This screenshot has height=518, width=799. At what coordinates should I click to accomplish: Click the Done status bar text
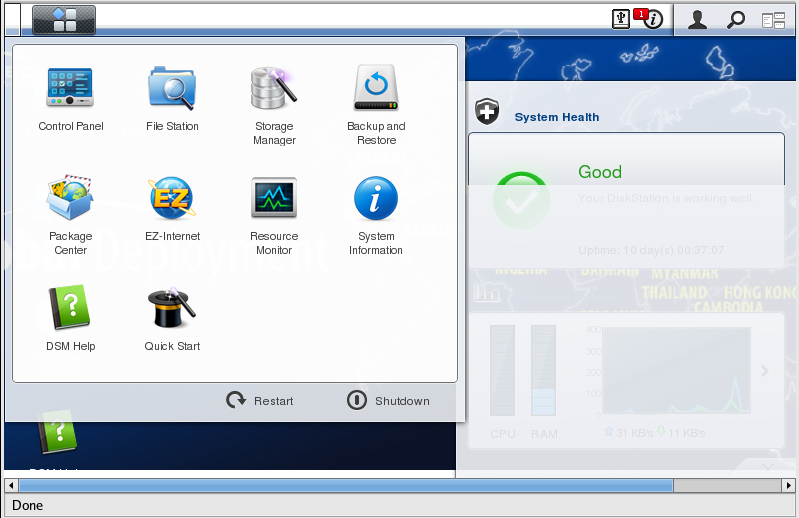28,505
